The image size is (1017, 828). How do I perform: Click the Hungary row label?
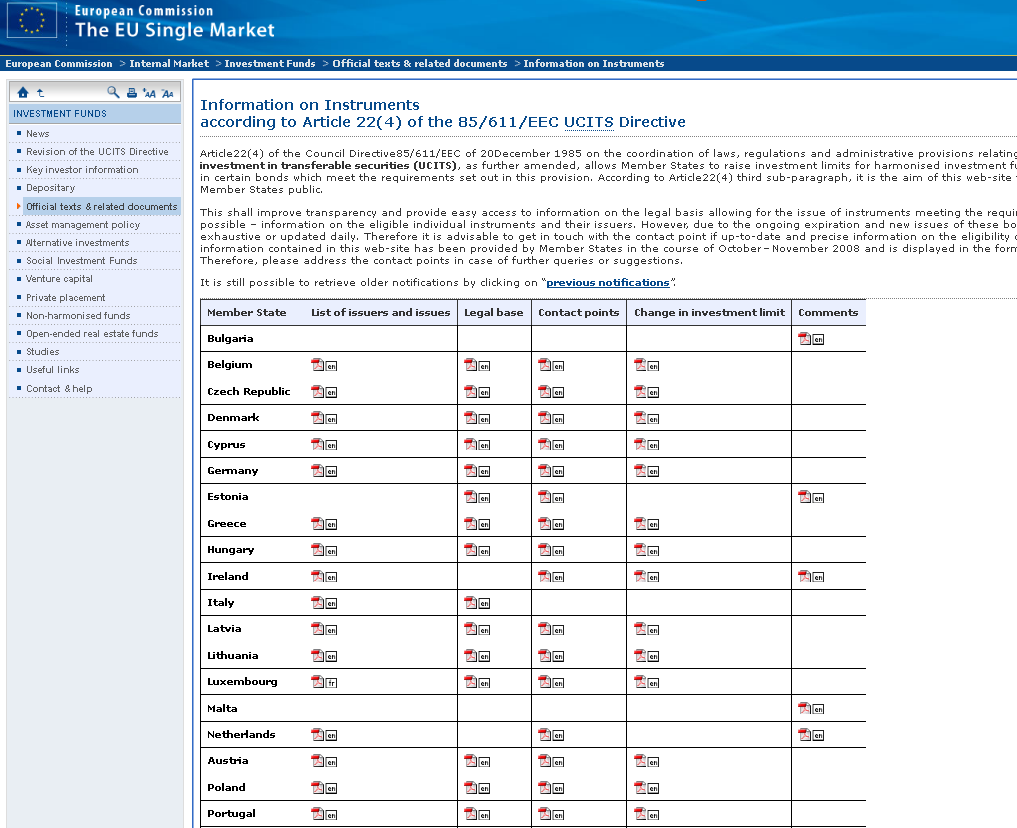[231, 550]
